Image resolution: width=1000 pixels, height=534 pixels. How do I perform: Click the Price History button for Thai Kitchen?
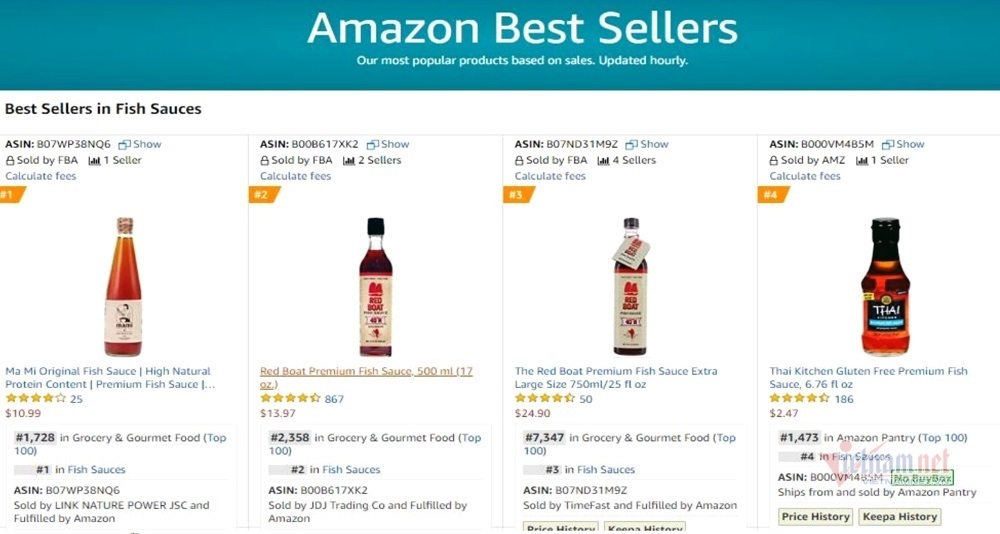(816, 517)
